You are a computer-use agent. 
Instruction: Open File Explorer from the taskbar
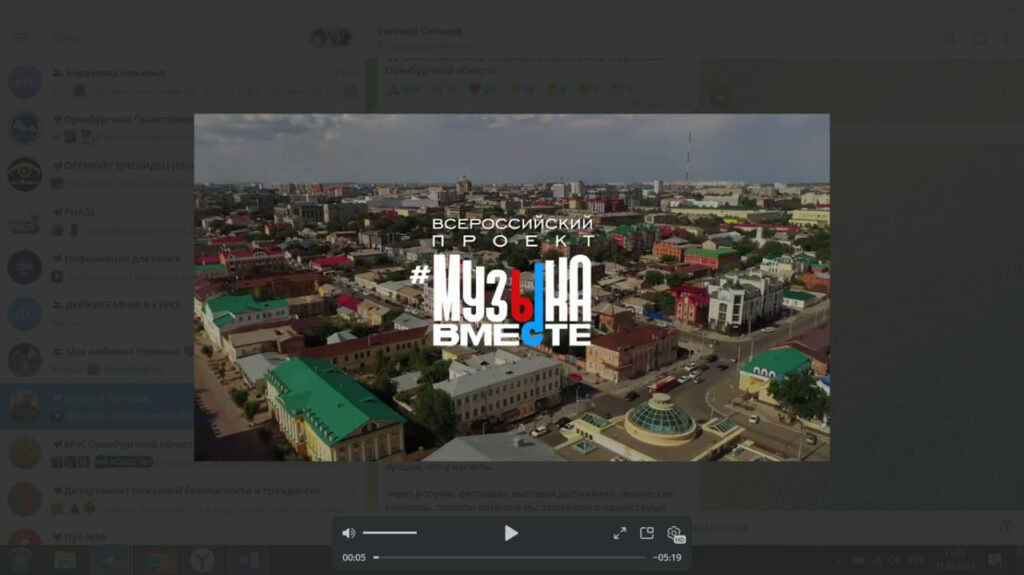coord(65,561)
